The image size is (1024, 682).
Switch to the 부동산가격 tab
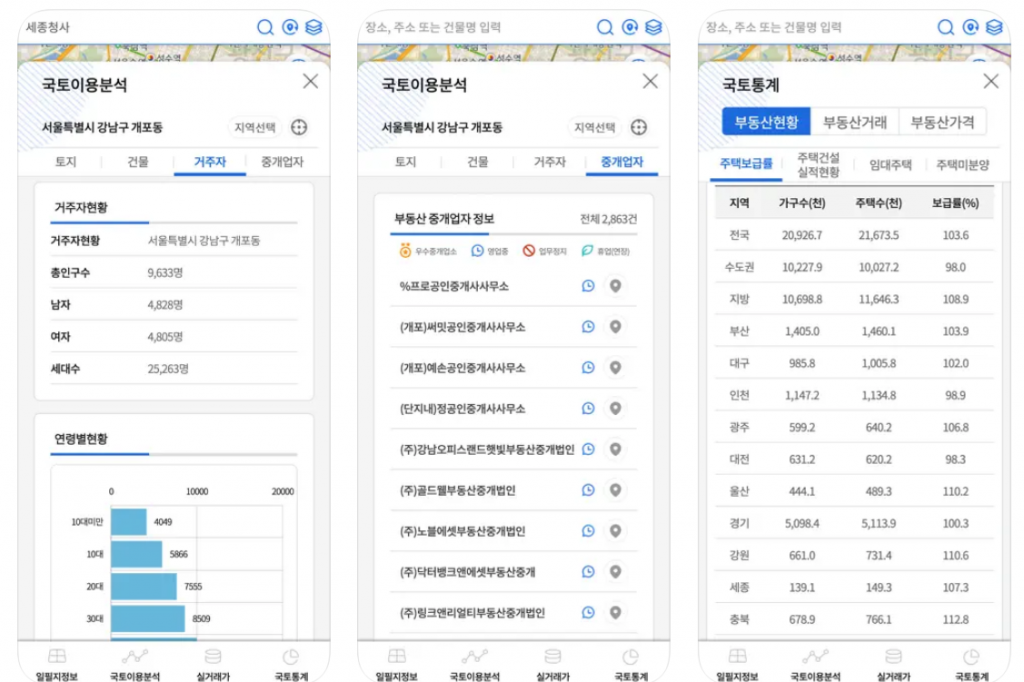[x=942, y=122]
